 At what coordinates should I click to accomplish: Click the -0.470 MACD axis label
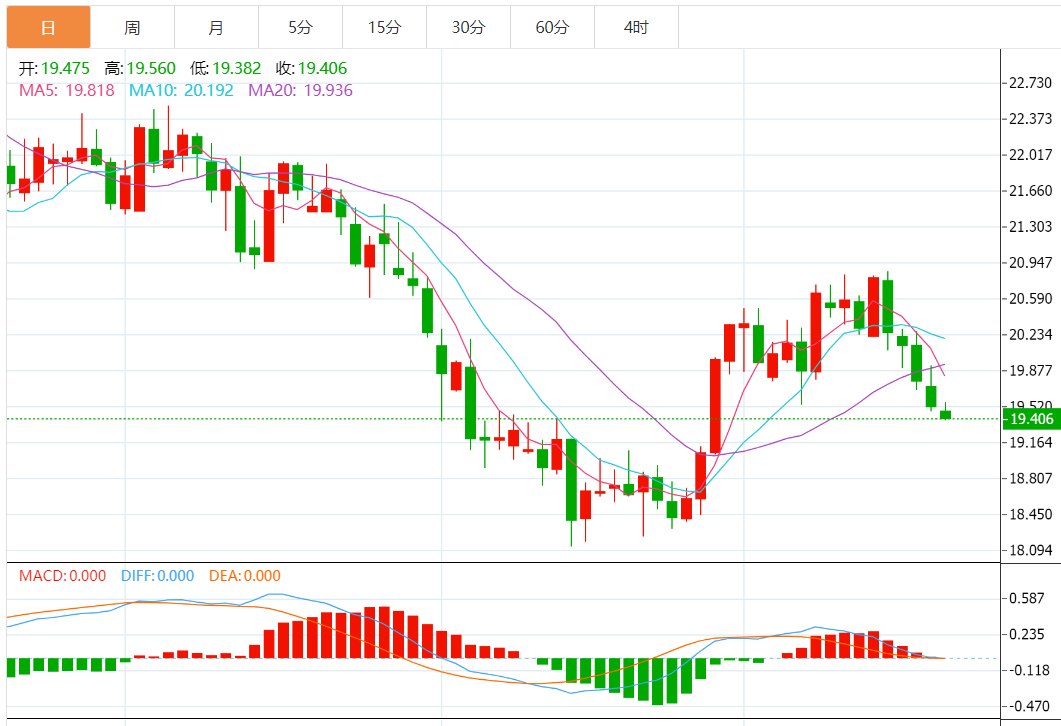click(x=1027, y=706)
